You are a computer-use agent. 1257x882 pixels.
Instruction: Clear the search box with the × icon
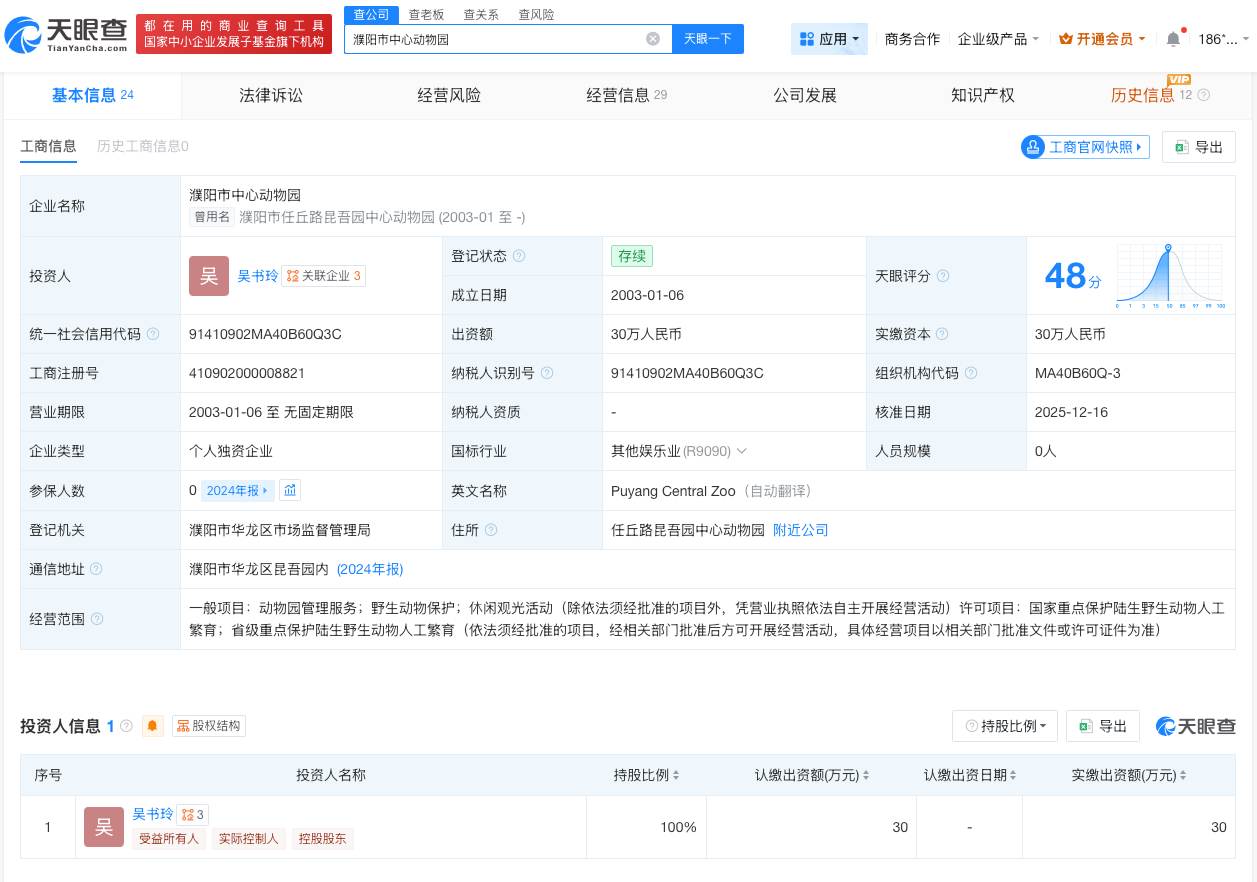(653, 38)
